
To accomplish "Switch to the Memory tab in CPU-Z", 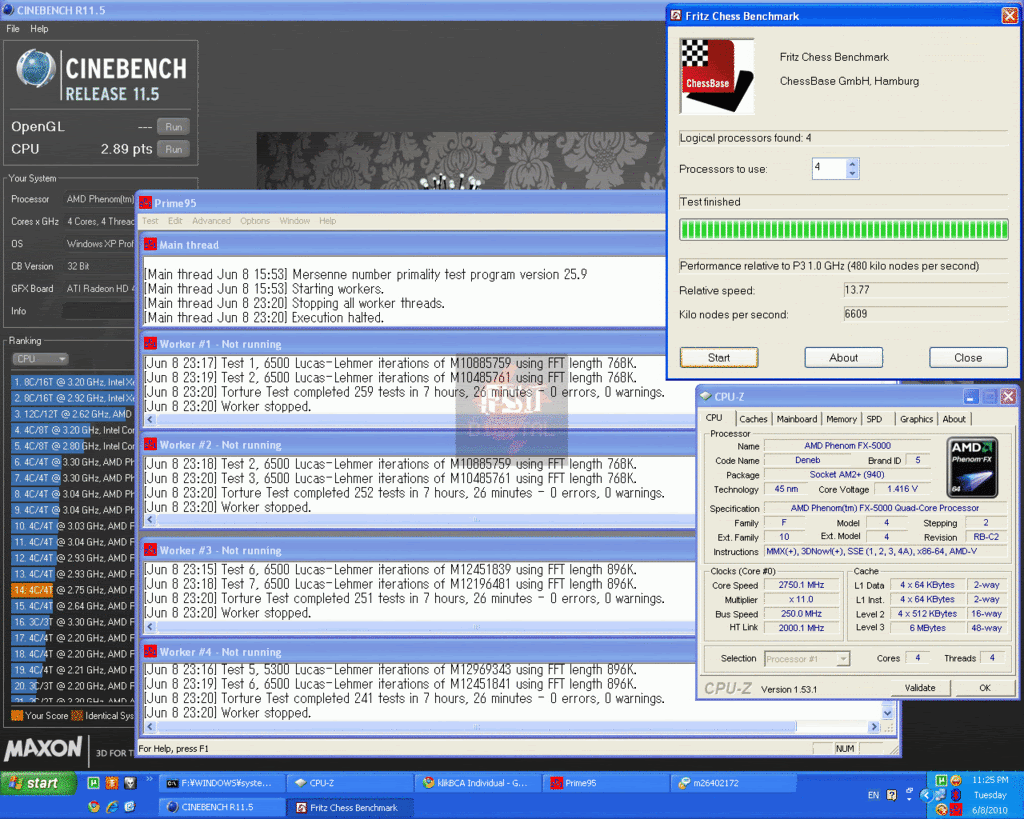I will pos(841,419).
